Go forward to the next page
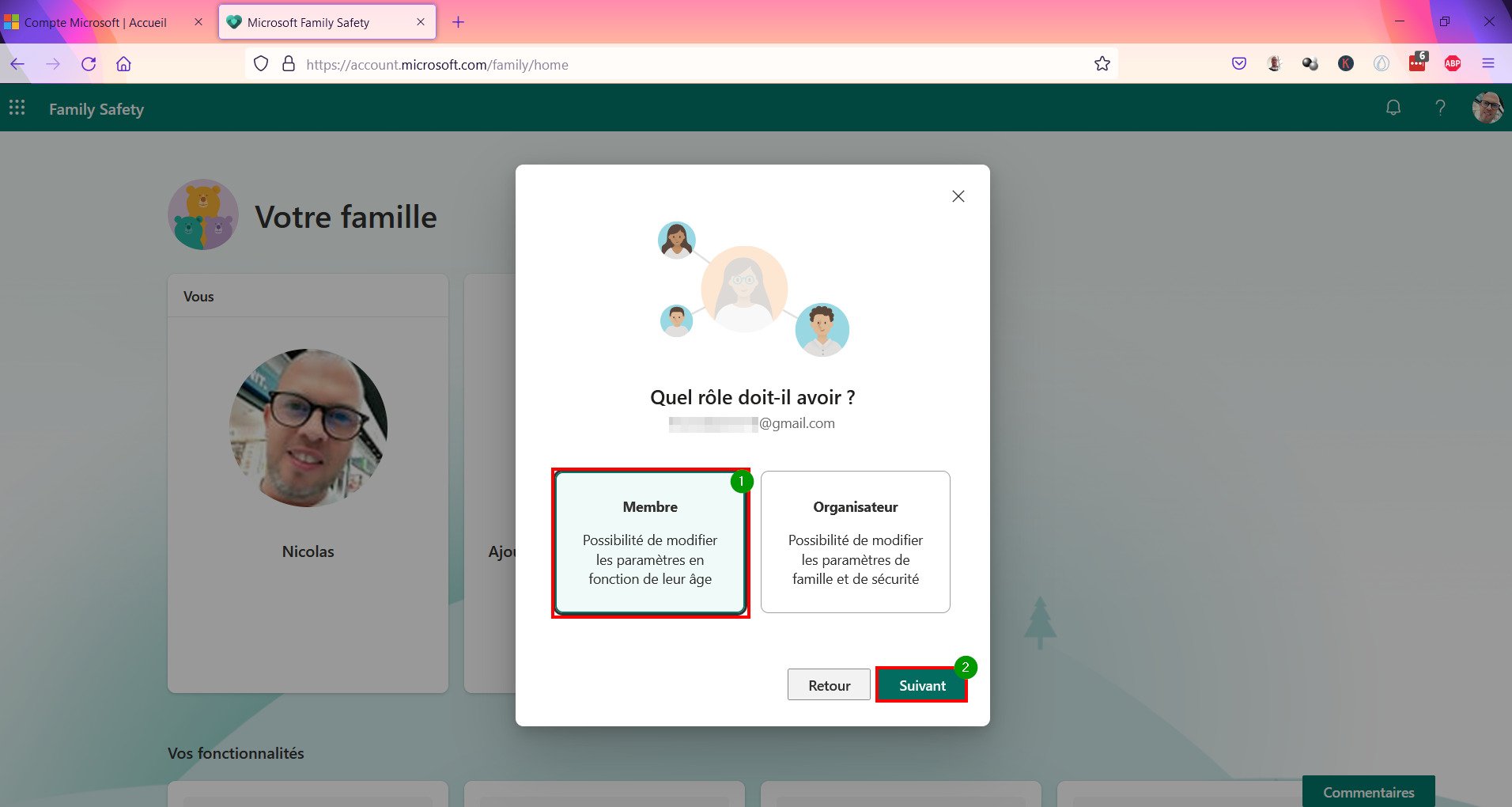This screenshot has width=1512, height=807. point(53,64)
